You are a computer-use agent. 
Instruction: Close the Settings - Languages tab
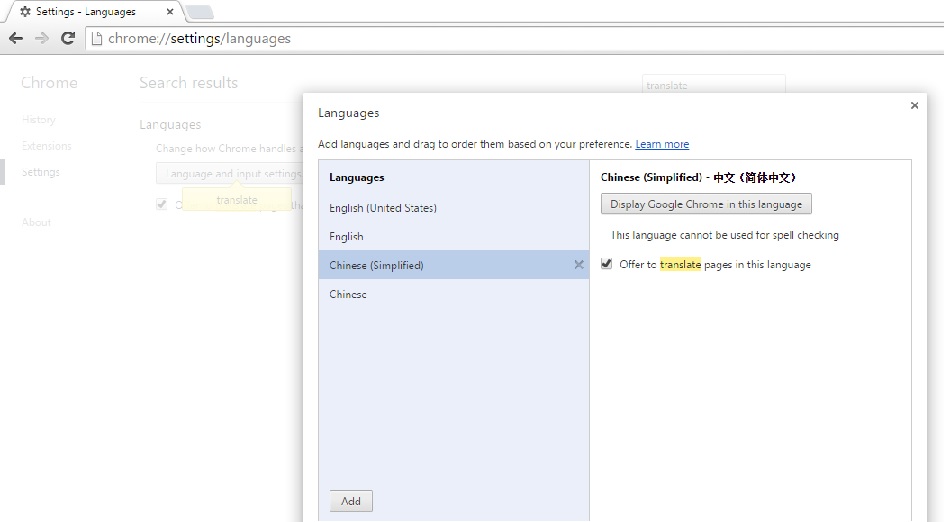pyautogui.click(x=170, y=11)
